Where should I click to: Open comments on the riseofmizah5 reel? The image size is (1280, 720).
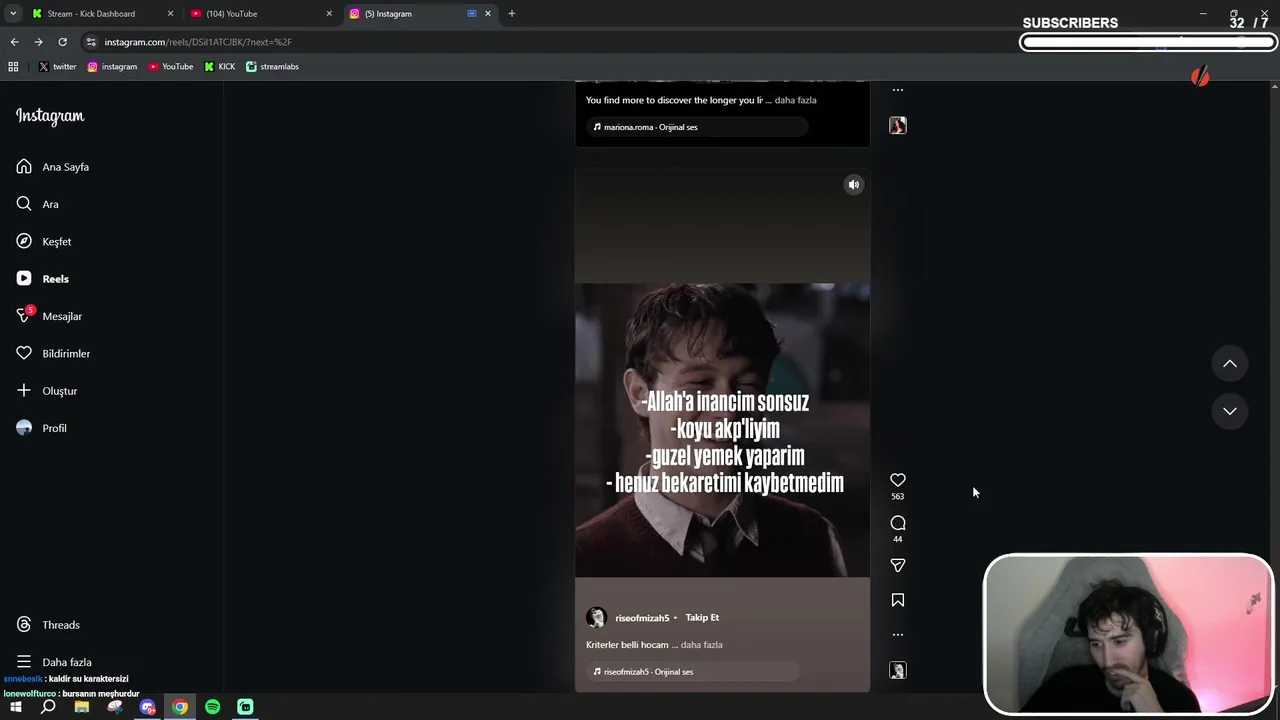click(898, 523)
